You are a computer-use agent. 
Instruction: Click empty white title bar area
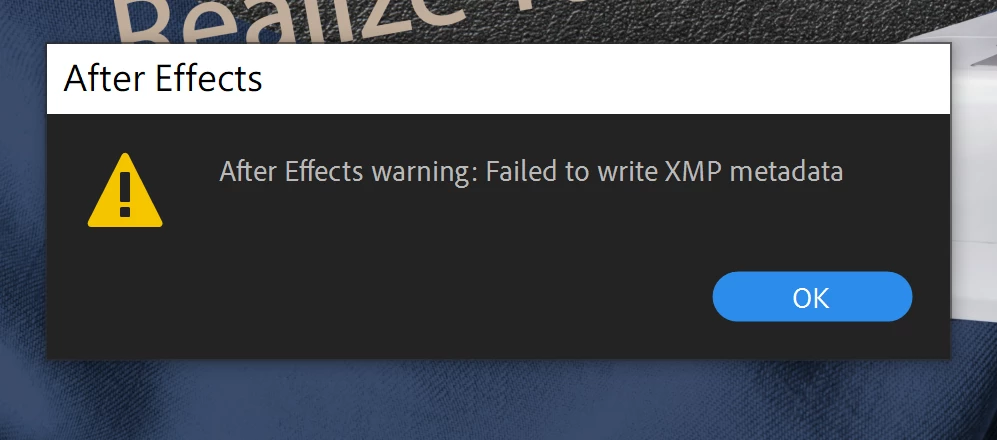pos(604,79)
